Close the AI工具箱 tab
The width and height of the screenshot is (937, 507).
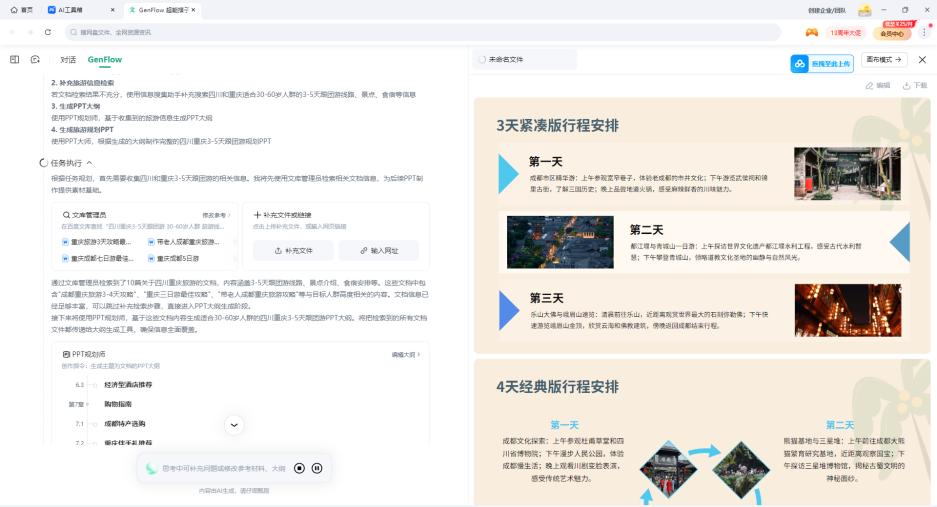(113, 10)
